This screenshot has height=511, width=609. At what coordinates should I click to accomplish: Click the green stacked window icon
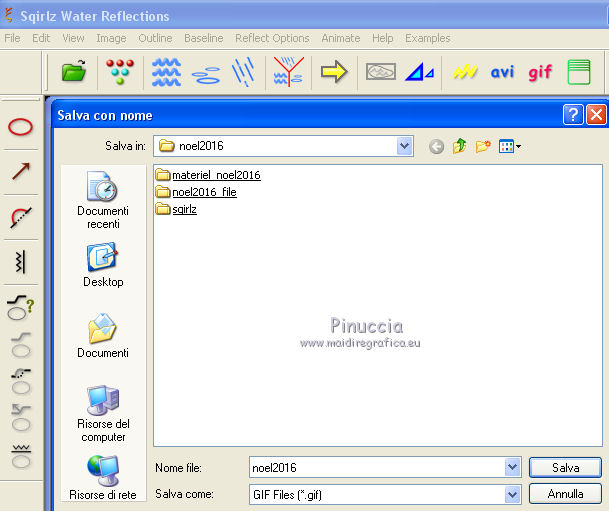click(x=579, y=72)
